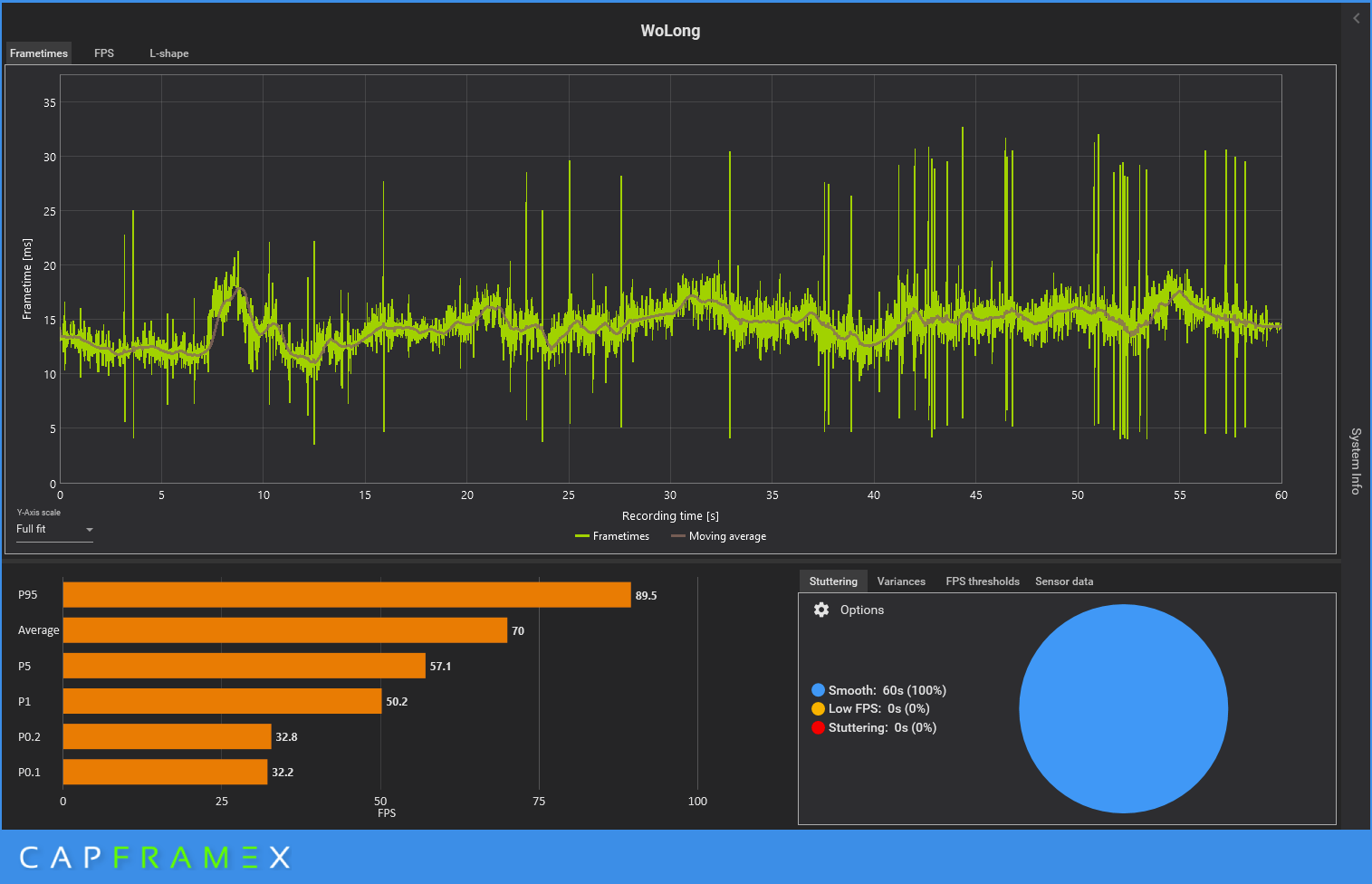Open the FPS chart tab
Image resolution: width=1372 pixels, height=884 pixels.
point(104,53)
